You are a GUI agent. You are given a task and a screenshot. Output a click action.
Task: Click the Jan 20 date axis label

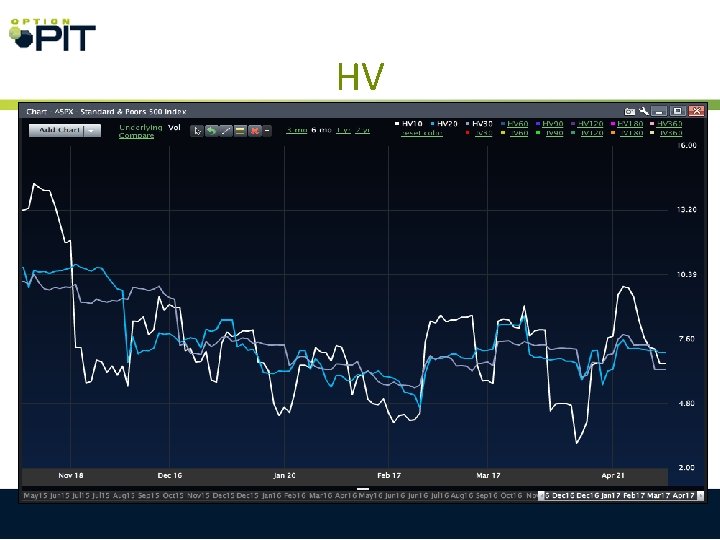click(285, 475)
